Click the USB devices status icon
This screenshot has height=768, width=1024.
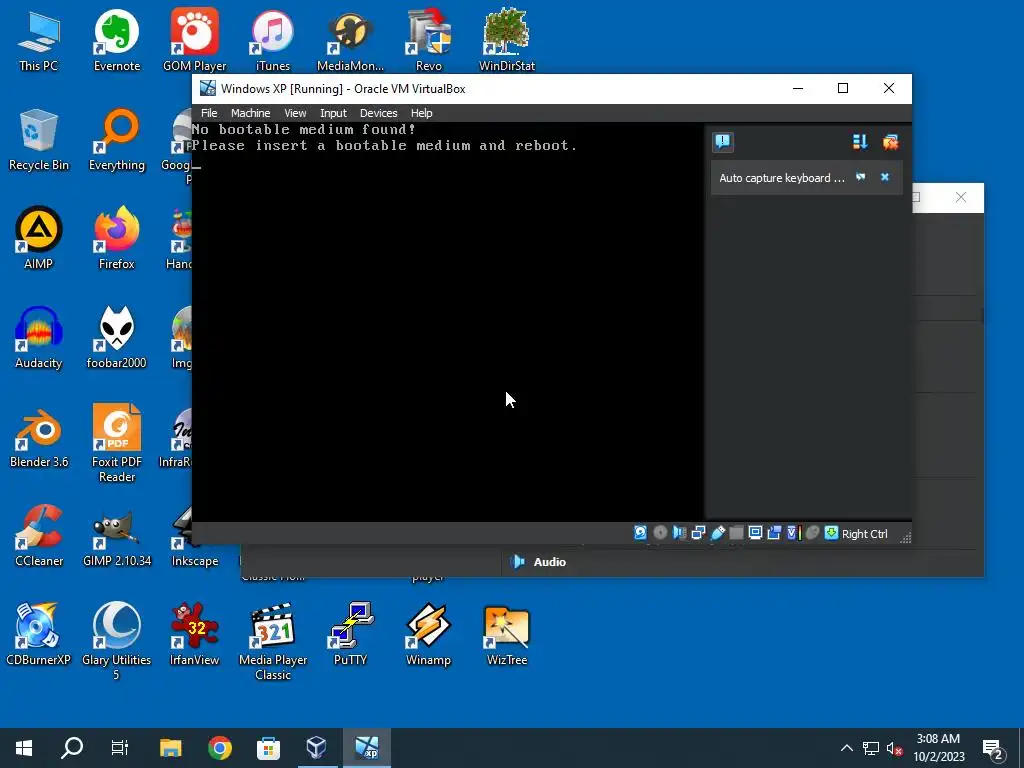tap(718, 533)
